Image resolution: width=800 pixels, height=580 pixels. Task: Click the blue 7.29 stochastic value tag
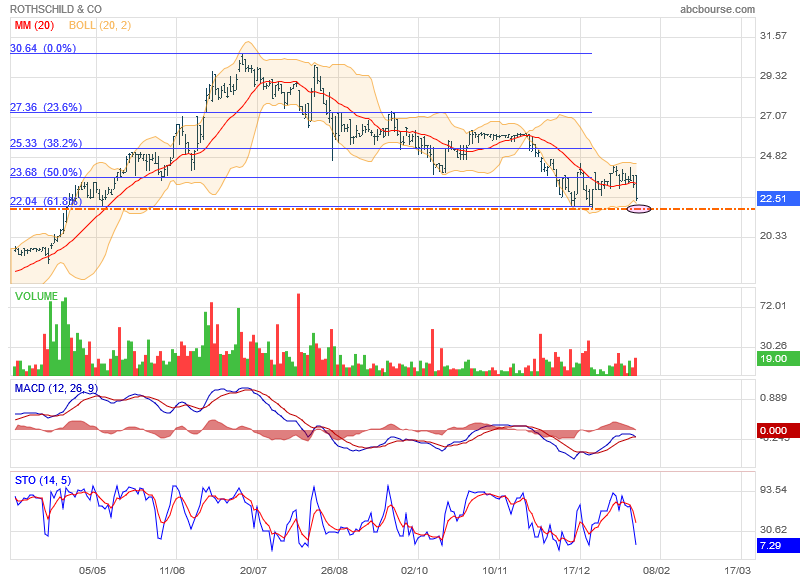tap(777, 545)
